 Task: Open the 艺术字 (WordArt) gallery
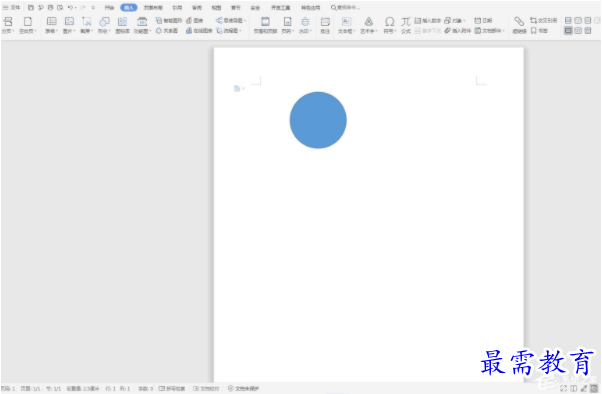click(x=369, y=25)
